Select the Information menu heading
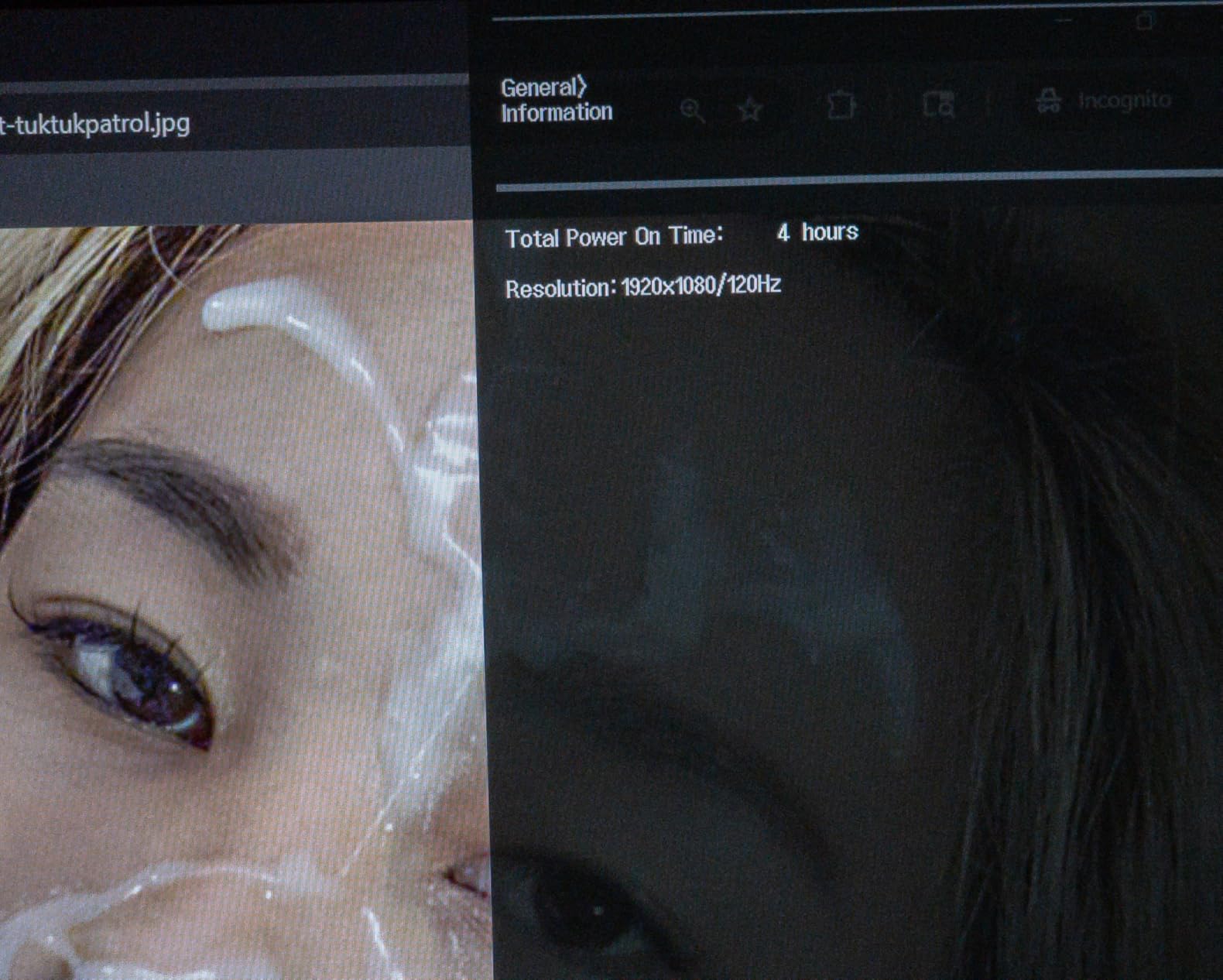The width and height of the screenshot is (1223, 980). point(557,113)
